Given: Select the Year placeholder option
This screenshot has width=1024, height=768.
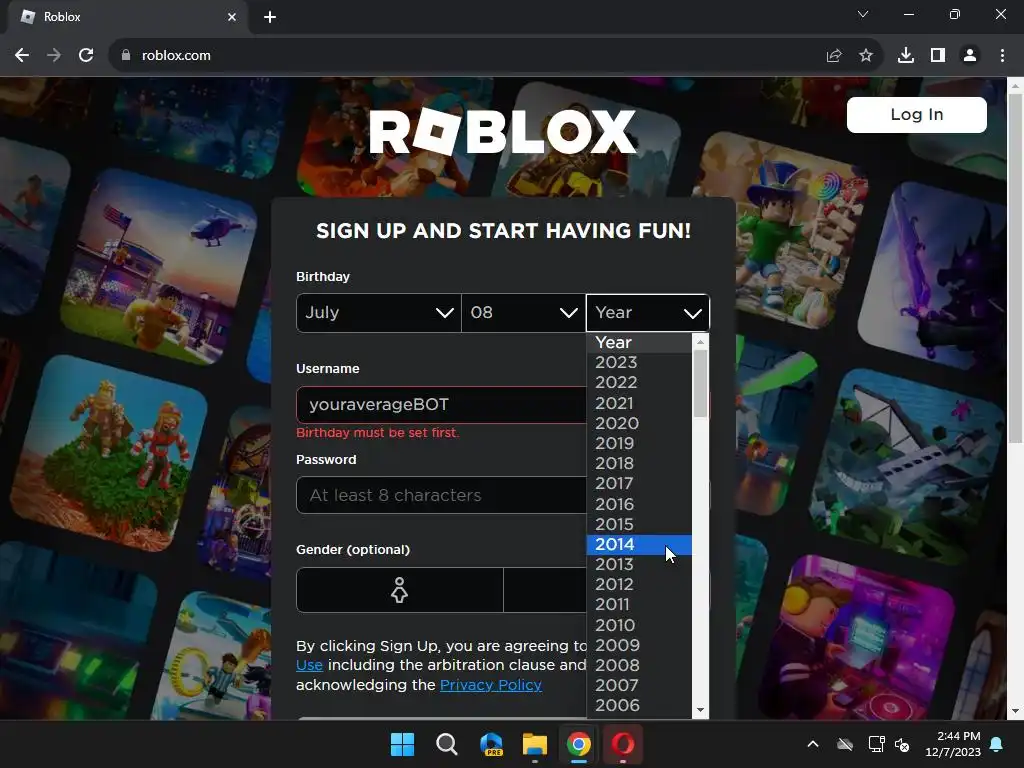Looking at the screenshot, I should 639,343.
